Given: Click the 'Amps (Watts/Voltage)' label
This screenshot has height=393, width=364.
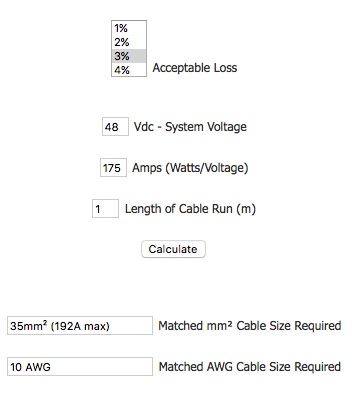Looking at the screenshot, I should tap(190, 168).
